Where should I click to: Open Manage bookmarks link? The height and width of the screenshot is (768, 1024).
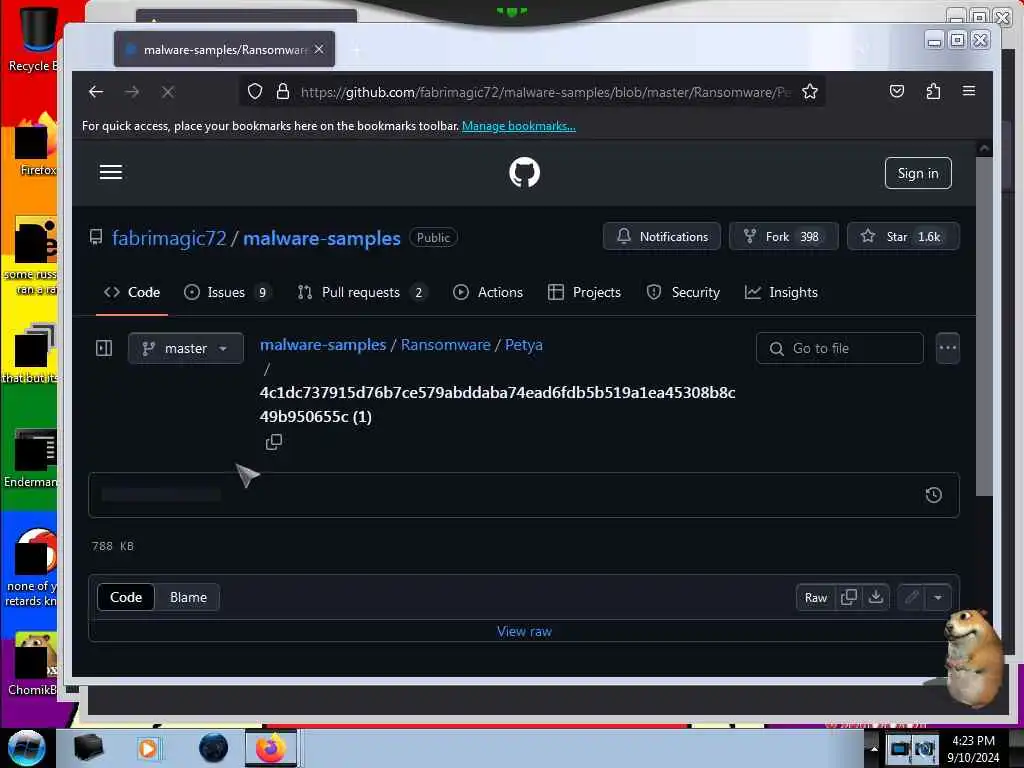click(x=519, y=126)
